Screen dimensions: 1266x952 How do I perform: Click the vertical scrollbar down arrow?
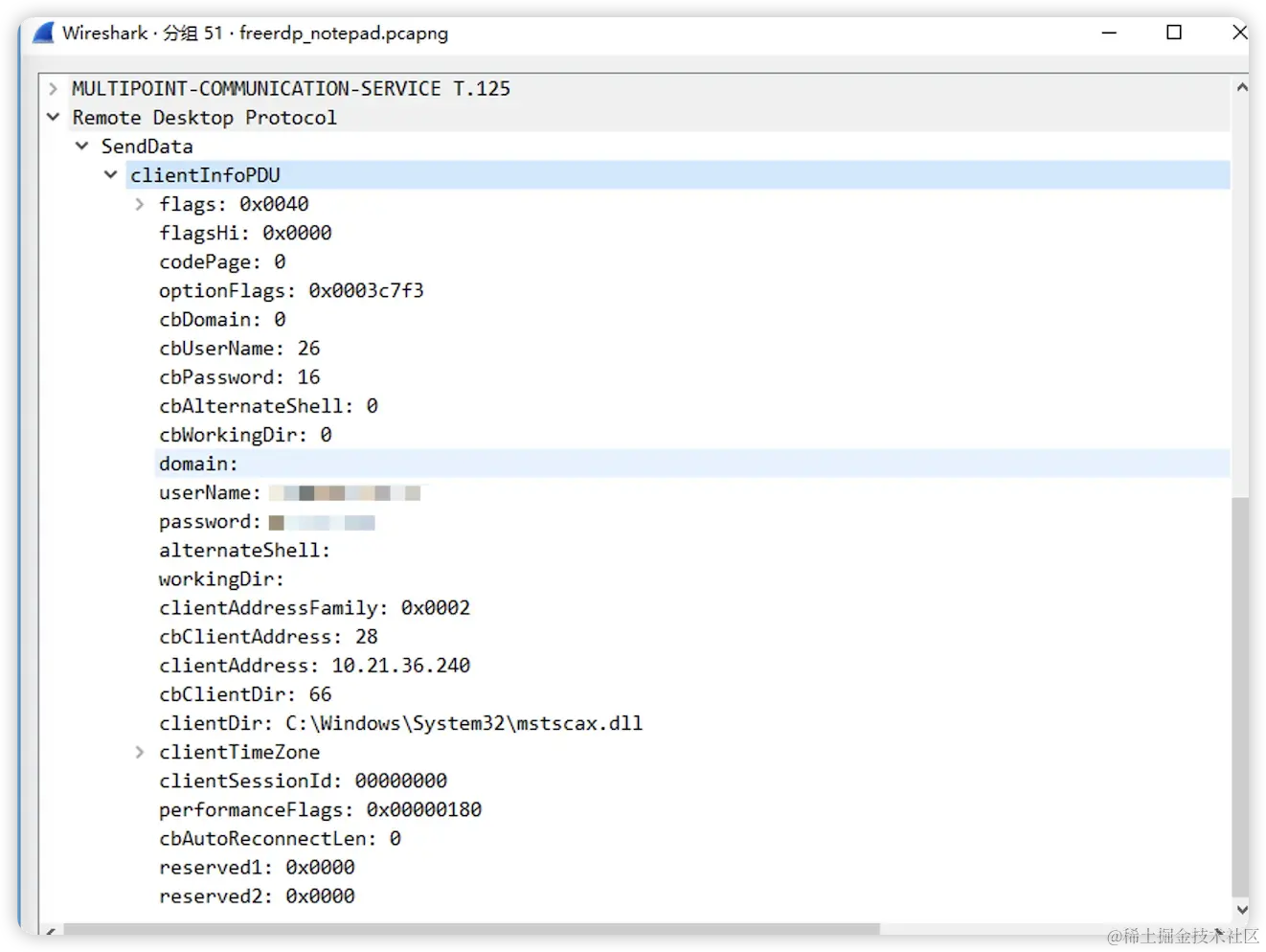(1241, 909)
